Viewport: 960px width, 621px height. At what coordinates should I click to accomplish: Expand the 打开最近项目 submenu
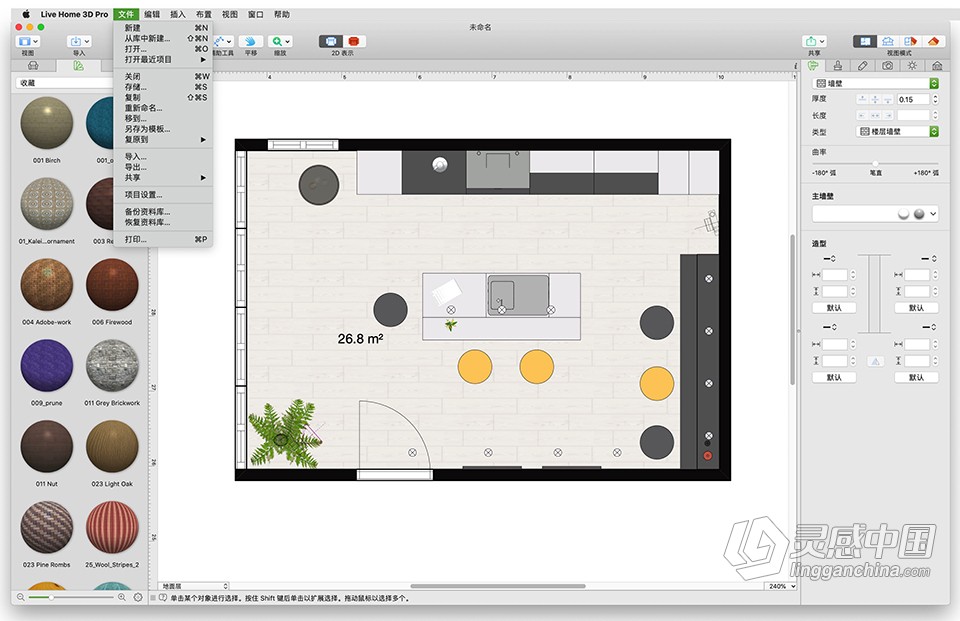click(x=163, y=59)
